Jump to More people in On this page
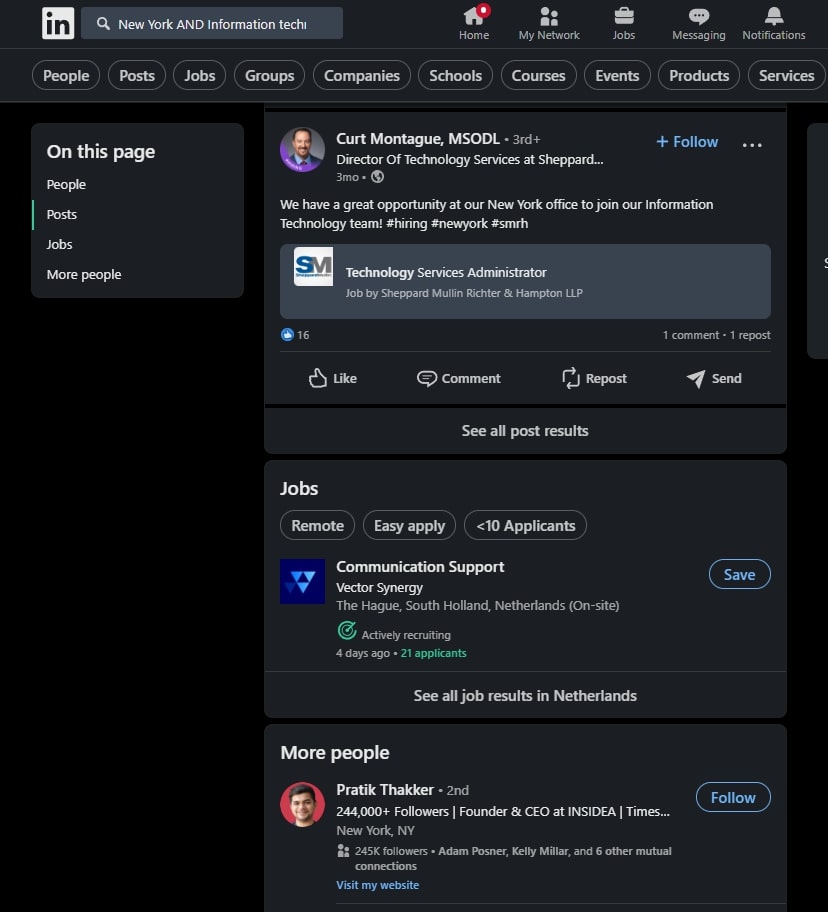Viewport: 828px width, 912px height. click(x=84, y=275)
